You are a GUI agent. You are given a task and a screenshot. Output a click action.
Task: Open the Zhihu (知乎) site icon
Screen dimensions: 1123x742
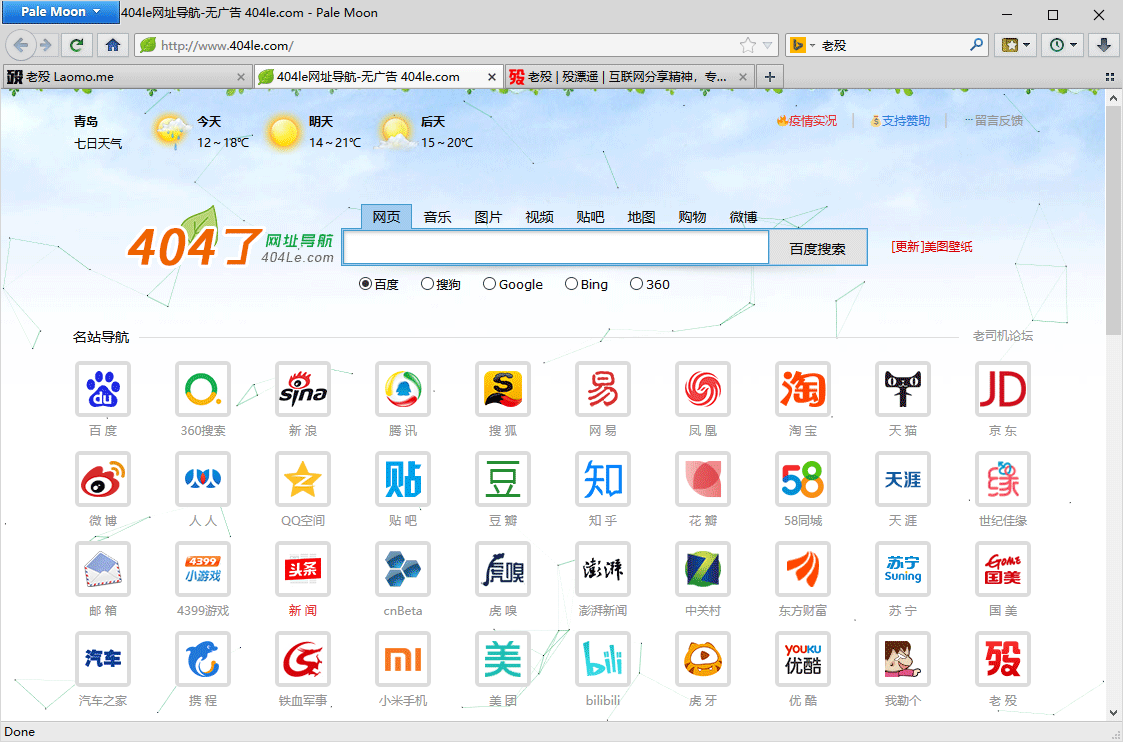click(603, 479)
